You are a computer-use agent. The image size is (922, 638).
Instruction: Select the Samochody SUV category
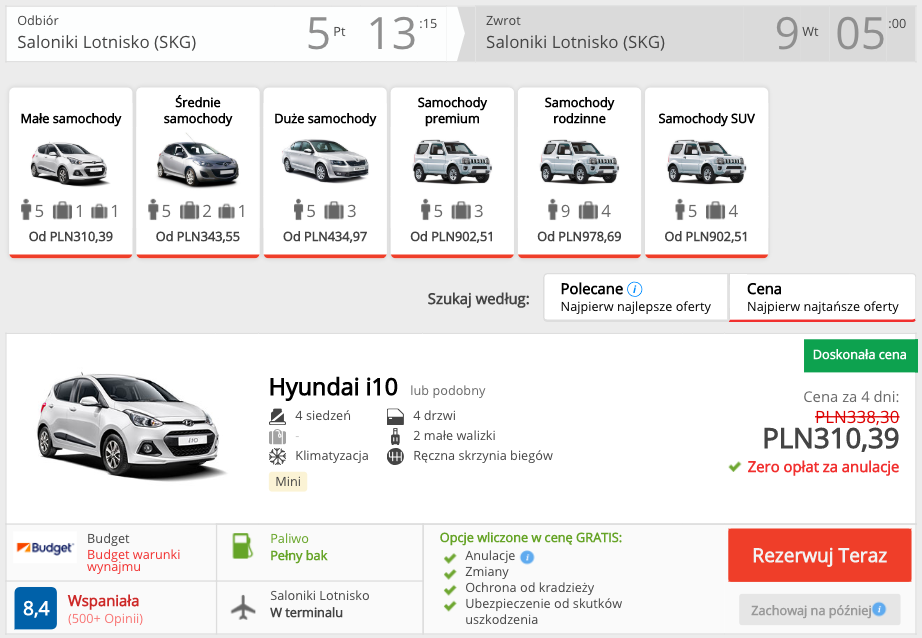[x=706, y=172]
